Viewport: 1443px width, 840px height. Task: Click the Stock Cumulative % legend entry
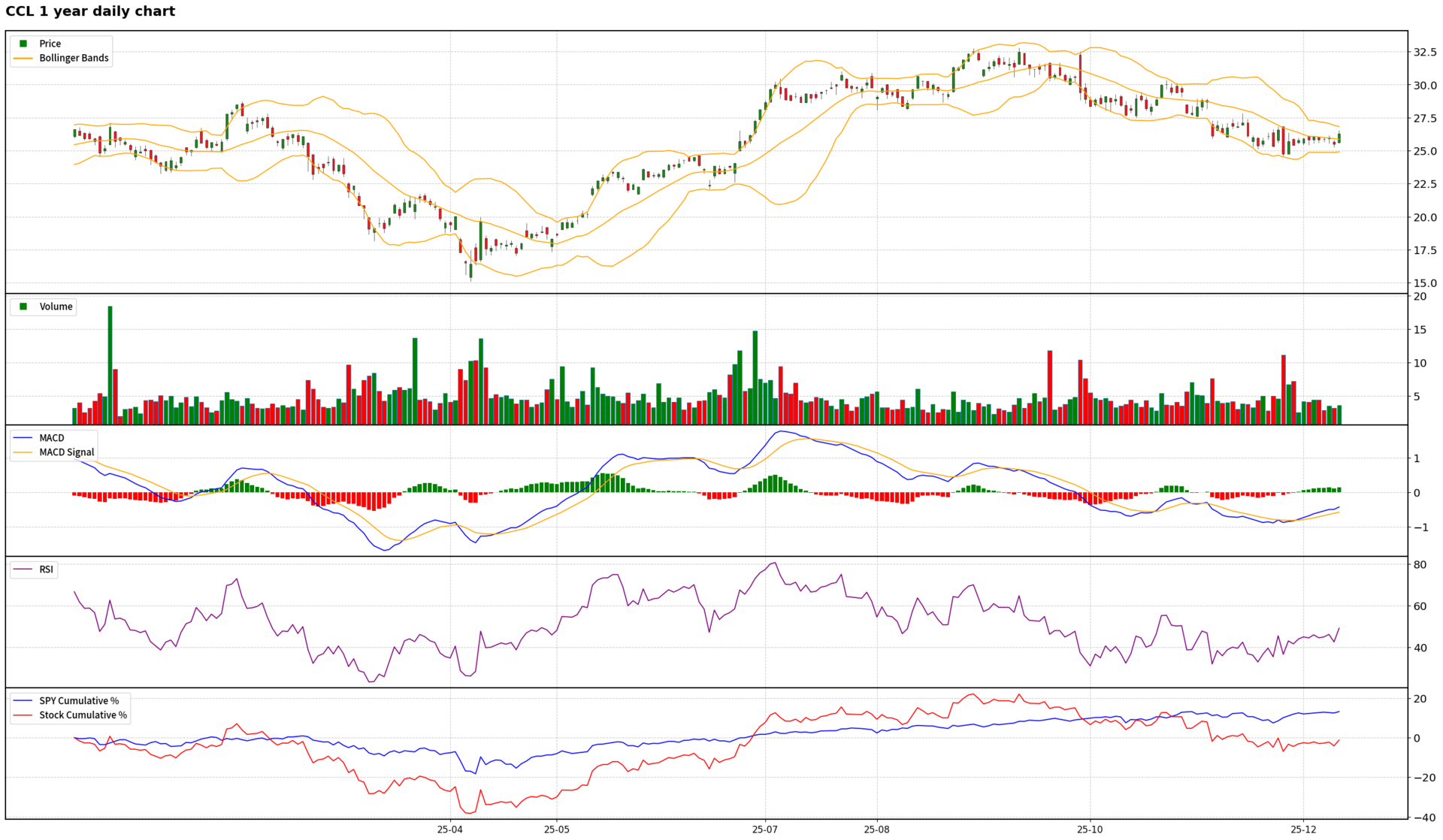pyautogui.click(x=83, y=715)
